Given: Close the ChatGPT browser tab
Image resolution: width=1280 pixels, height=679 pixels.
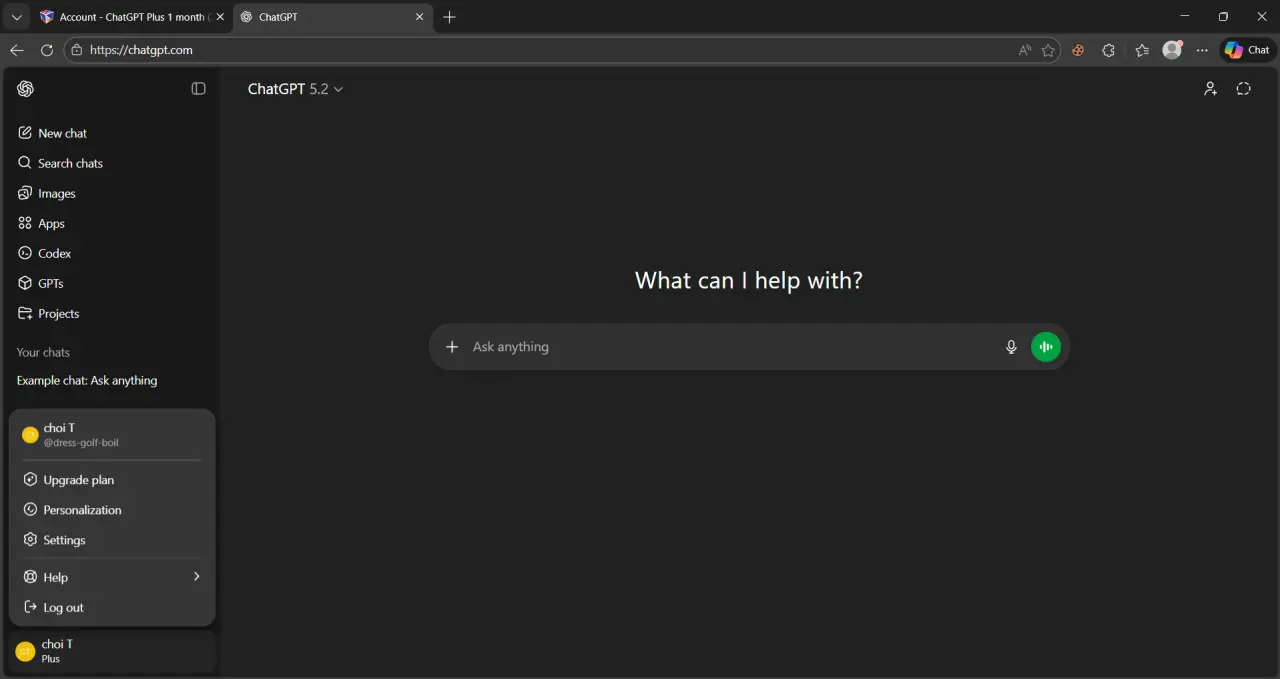Looking at the screenshot, I should click(x=420, y=17).
